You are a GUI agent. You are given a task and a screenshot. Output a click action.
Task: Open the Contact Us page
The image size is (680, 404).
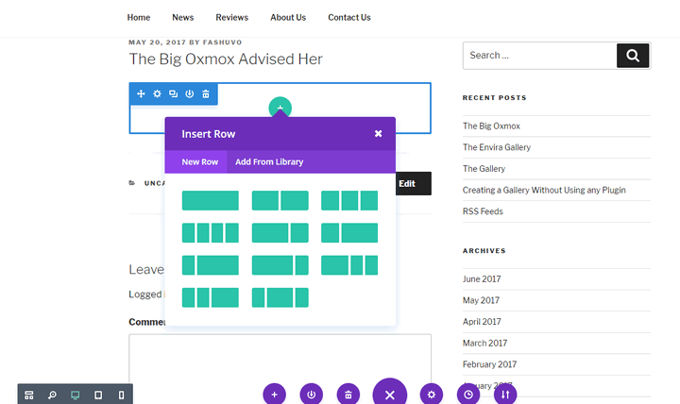click(349, 17)
